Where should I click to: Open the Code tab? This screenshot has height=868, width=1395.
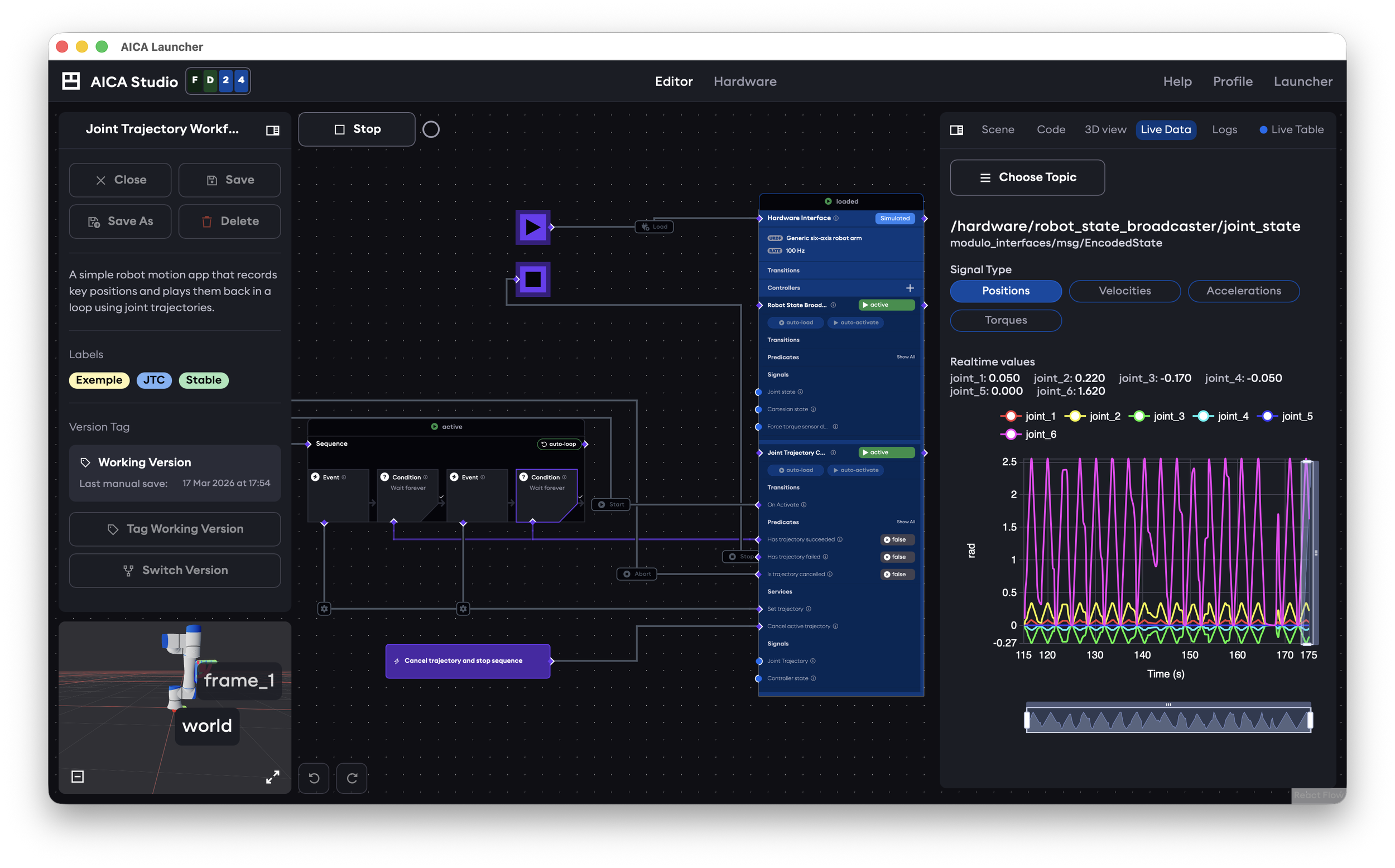point(1051,130)
